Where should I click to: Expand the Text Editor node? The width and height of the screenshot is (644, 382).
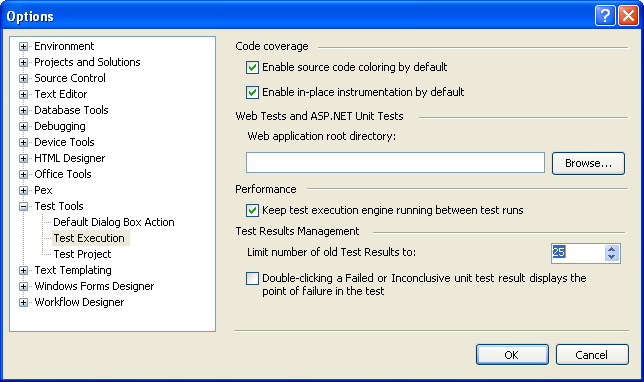(23, 94)
